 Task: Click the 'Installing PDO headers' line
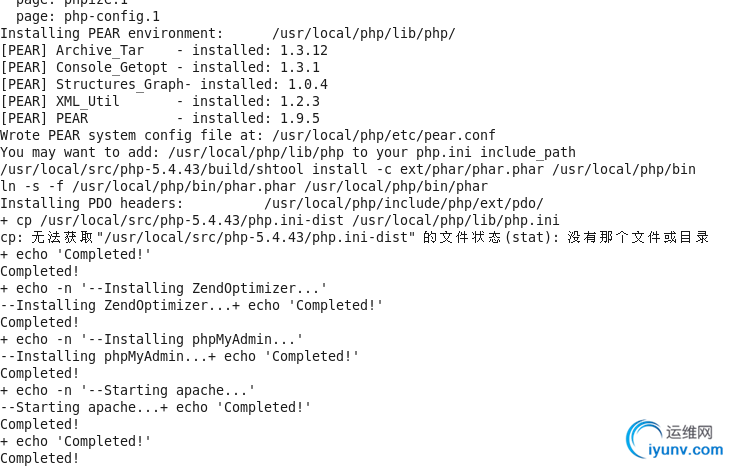coord(272,203)
